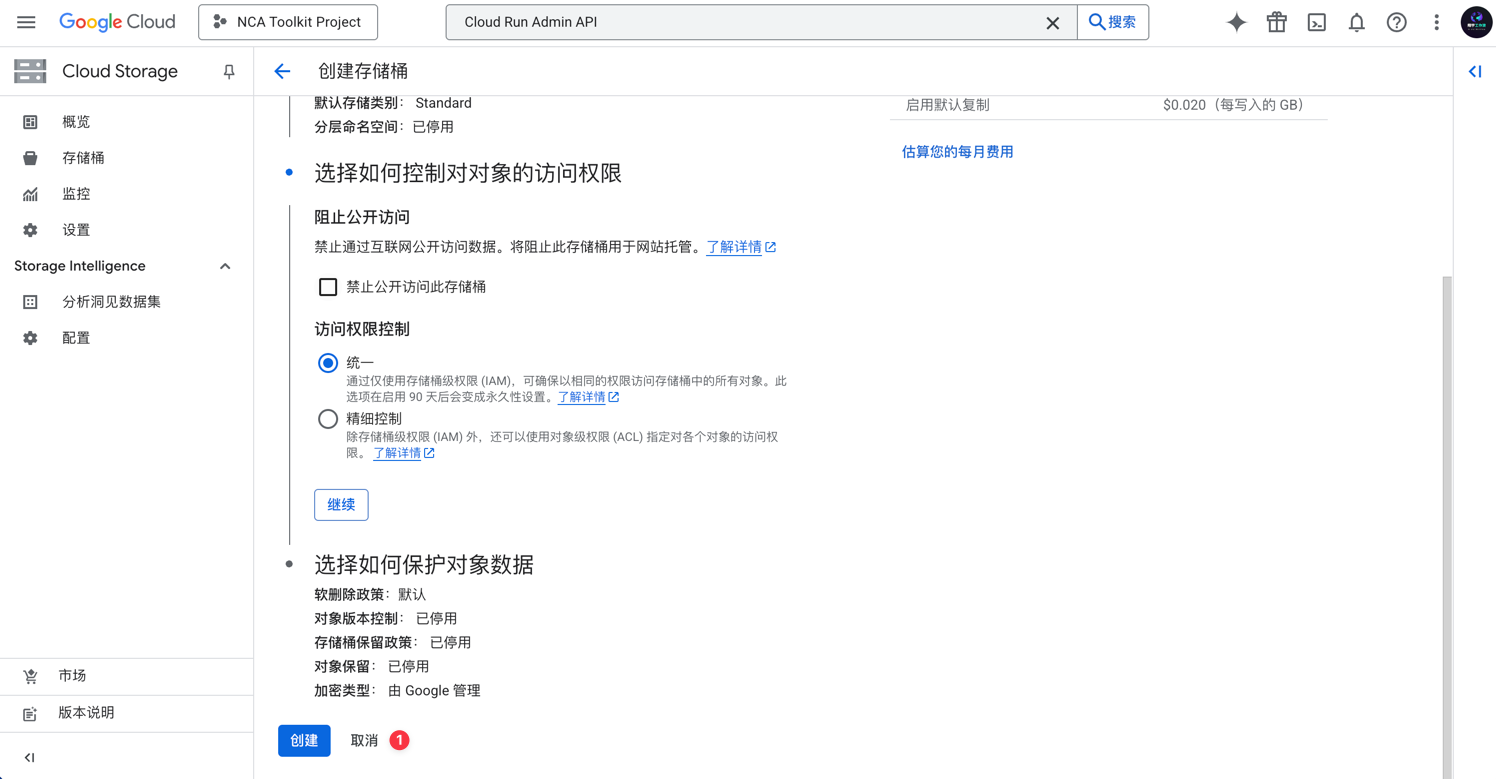Screen dimensions: 1496x779
Task: Open the 估算您的每月费用 link
Action: click(957, 151)
